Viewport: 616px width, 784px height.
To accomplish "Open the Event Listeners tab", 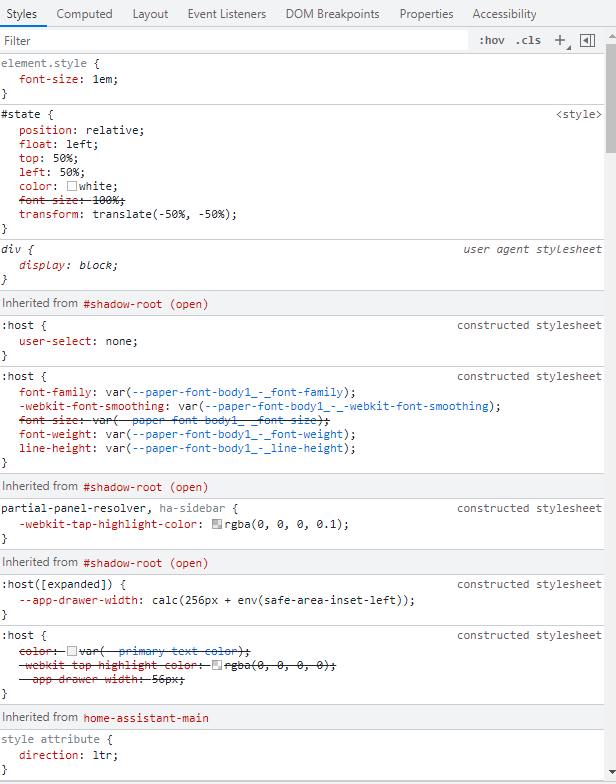I will tap(226, 14).
